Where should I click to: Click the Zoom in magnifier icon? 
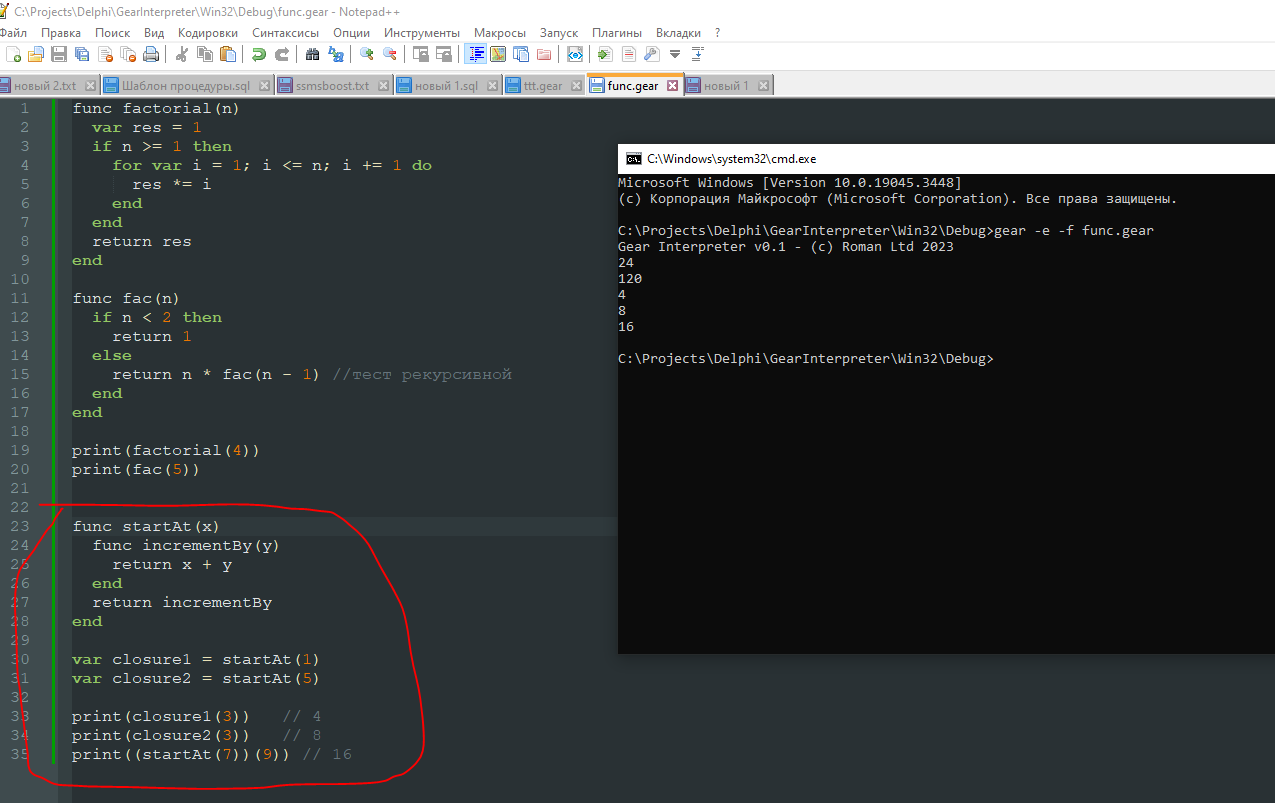367,55
